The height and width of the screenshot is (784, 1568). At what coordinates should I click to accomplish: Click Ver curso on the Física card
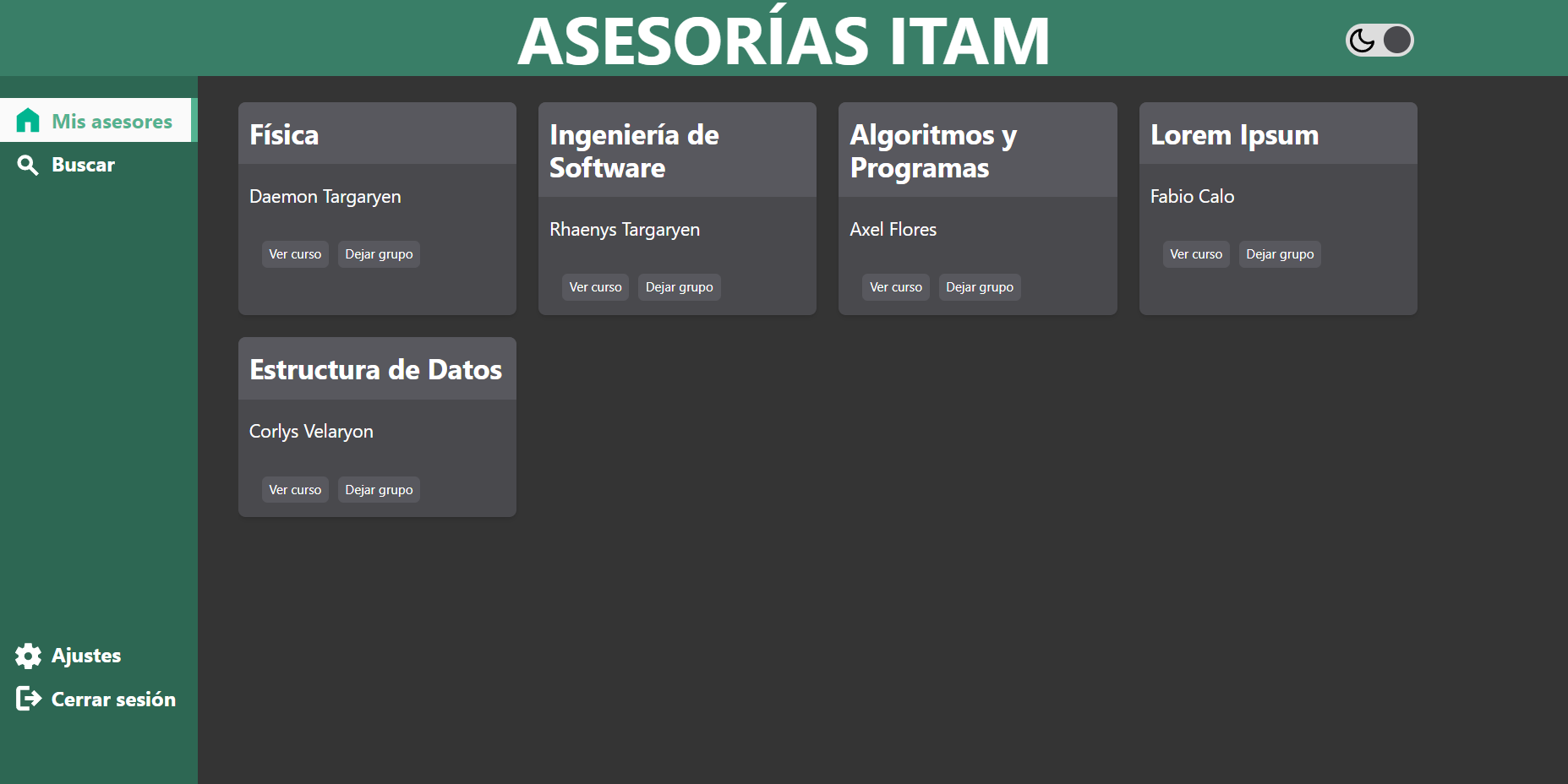[294, 253]
